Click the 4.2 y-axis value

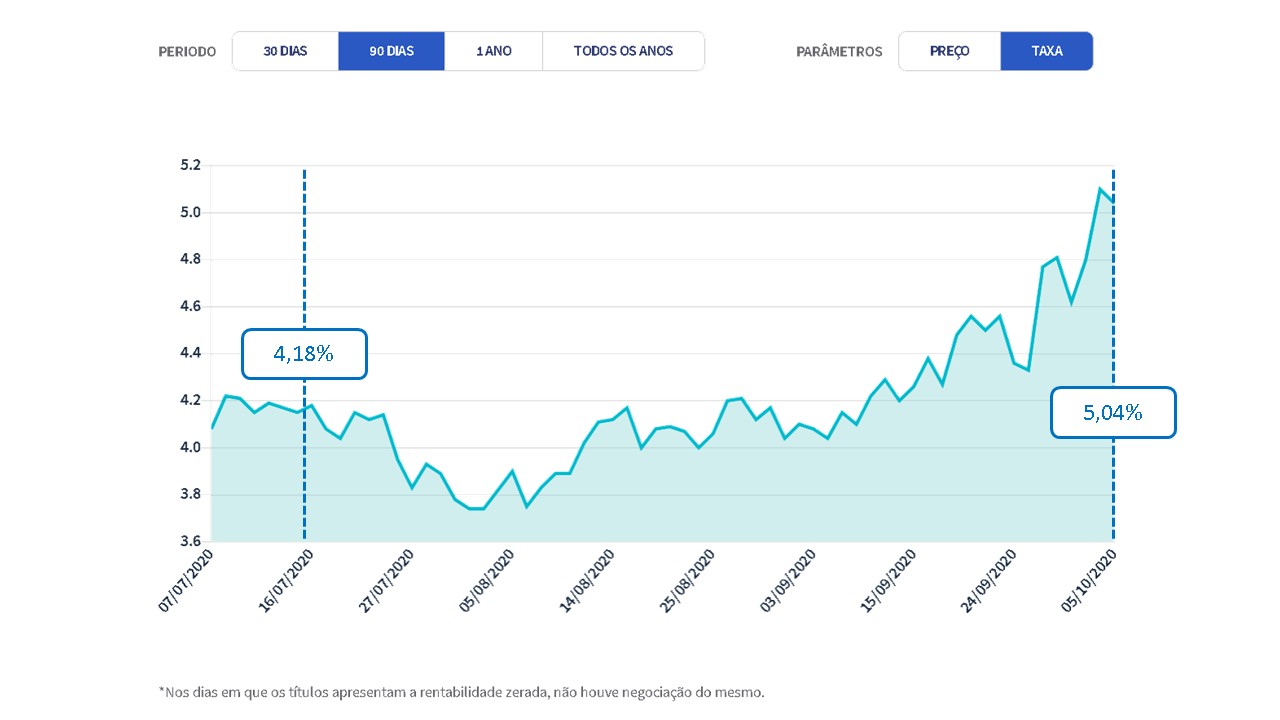(x=191, y=400)
